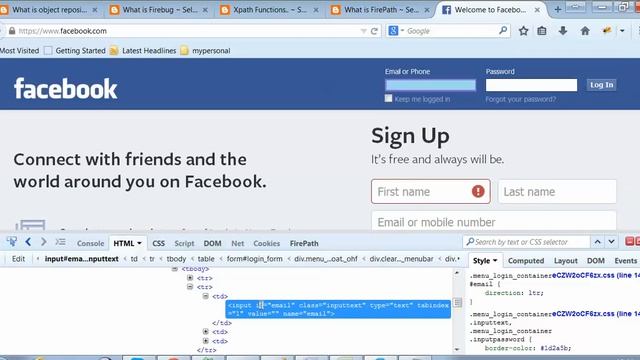Viewport: 640px width, 360px height.
Task: Open the FirePath panel
Action: point(304,243)
